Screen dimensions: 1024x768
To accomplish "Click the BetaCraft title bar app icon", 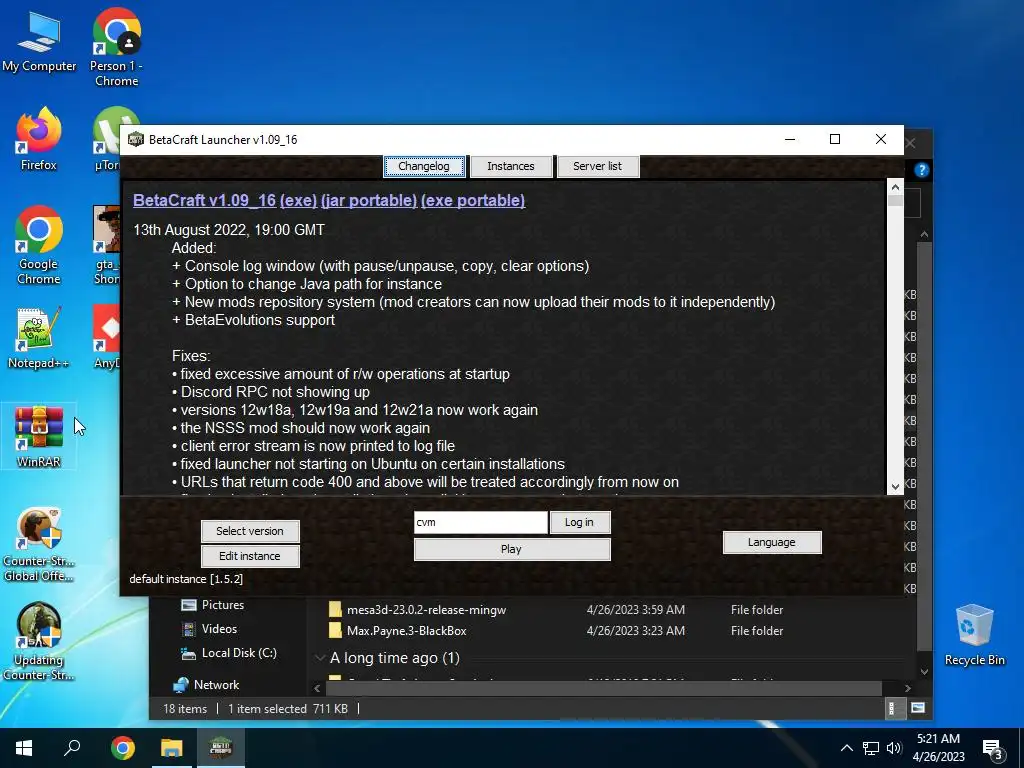I will [x=135, y=140].
